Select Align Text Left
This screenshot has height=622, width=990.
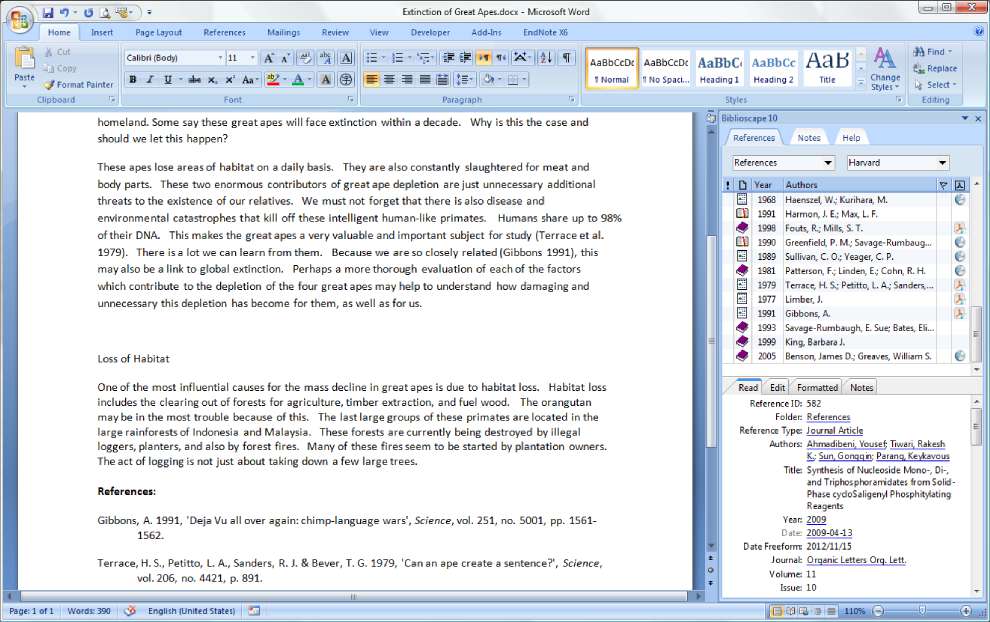[372, 80]
